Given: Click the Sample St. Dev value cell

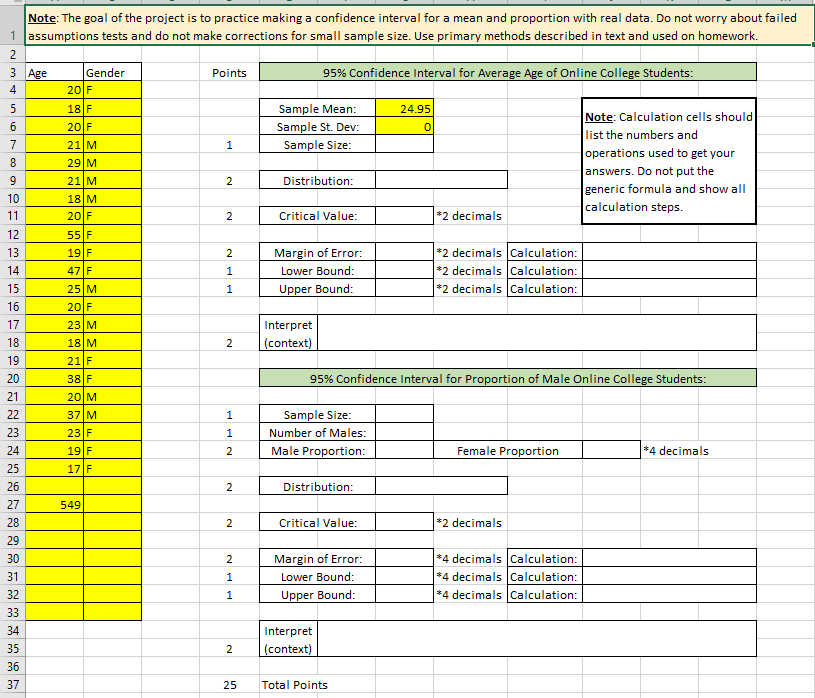Looking at the screenshot, I should click(404, 127).
